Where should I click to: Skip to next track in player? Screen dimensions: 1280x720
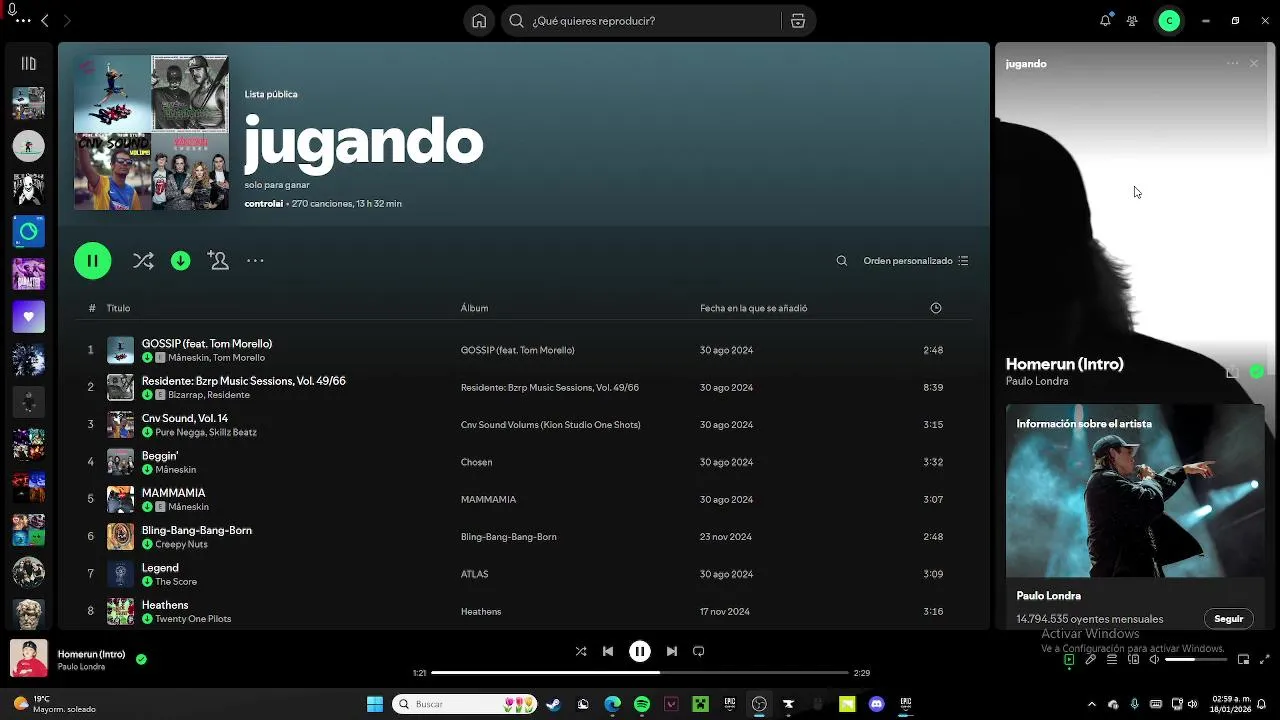click(672, 651)
